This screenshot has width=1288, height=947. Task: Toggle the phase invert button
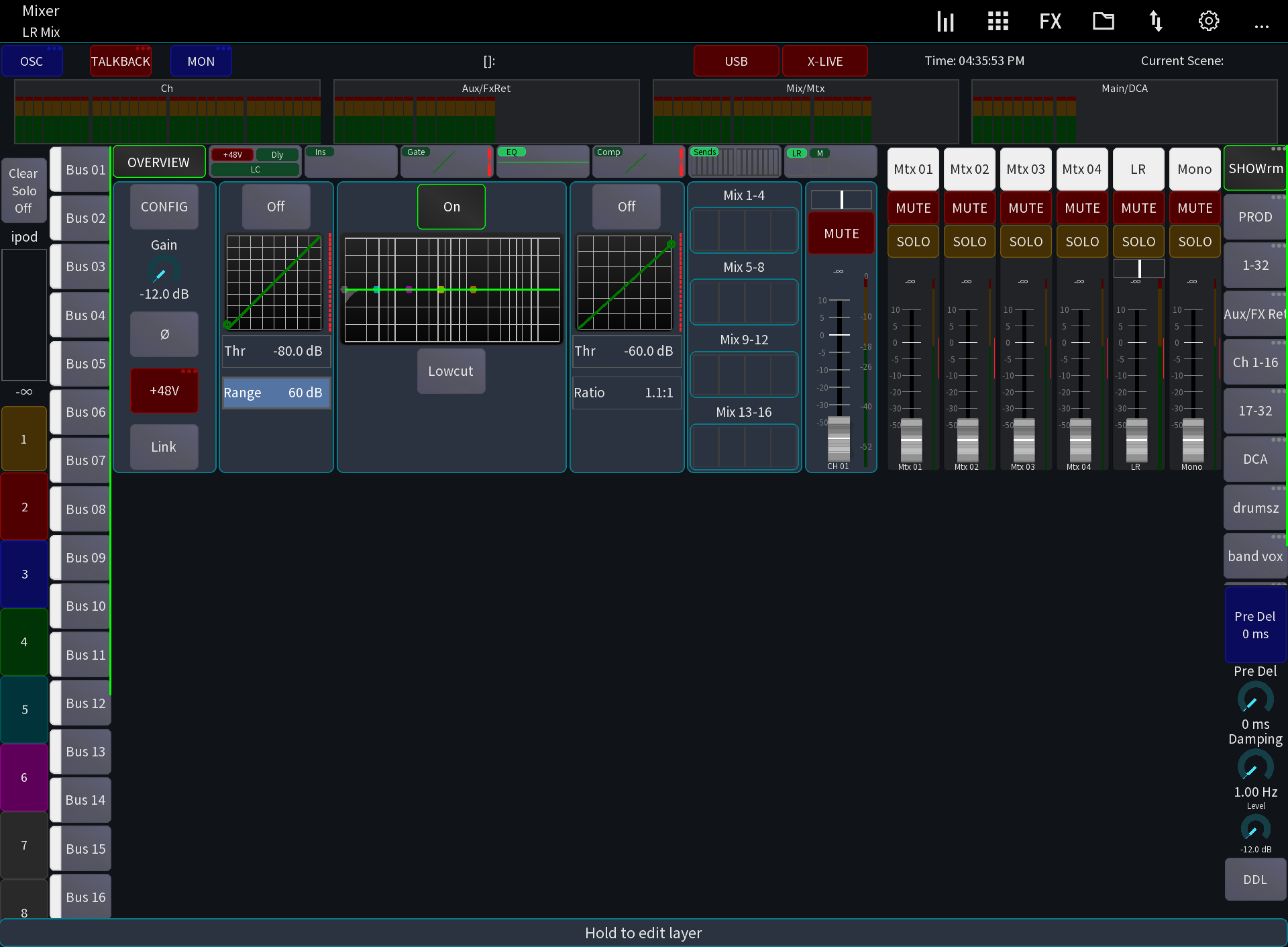coord(164,334)
